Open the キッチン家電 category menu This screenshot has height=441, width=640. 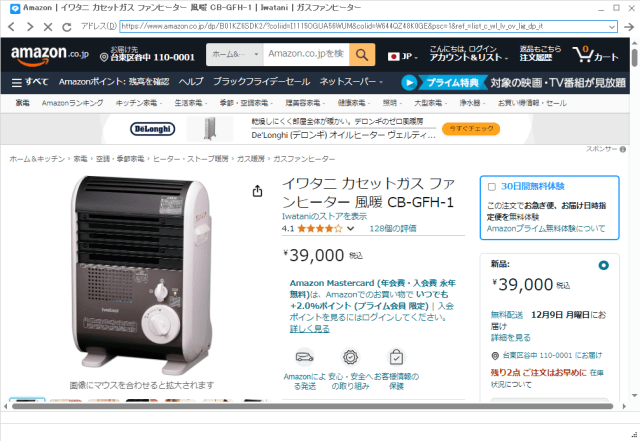pyautogui.click(x=138, y=103)
